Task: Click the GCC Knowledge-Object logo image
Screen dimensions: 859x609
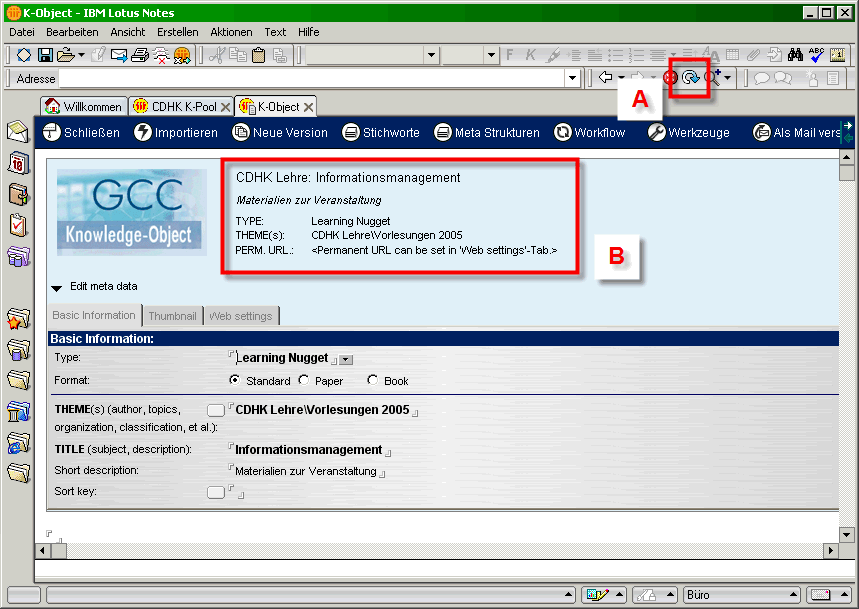Action: 131,212
